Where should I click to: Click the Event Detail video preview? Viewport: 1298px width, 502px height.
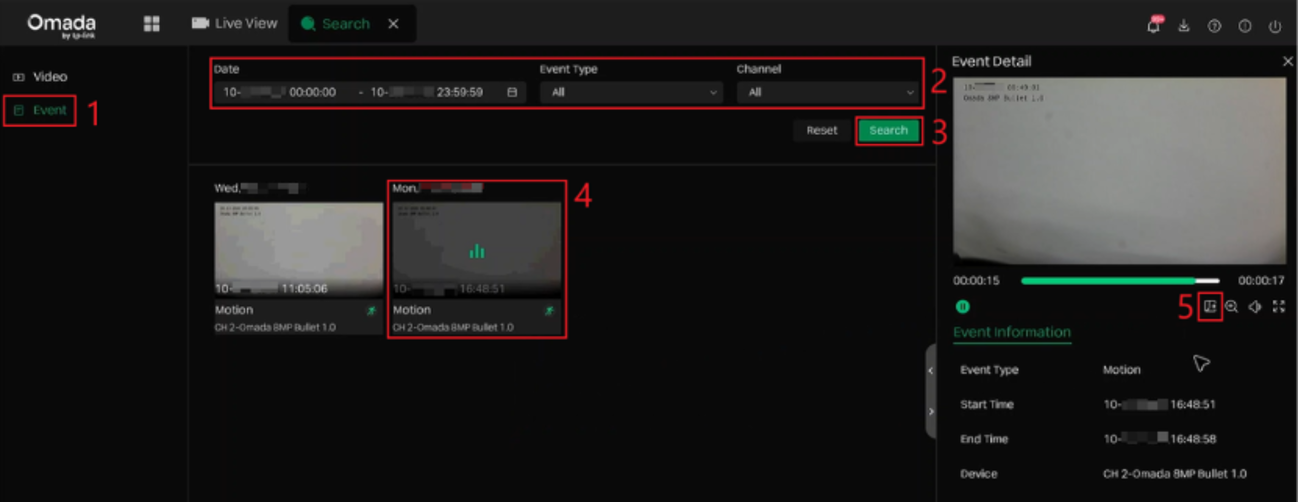tap(1119, 169)
